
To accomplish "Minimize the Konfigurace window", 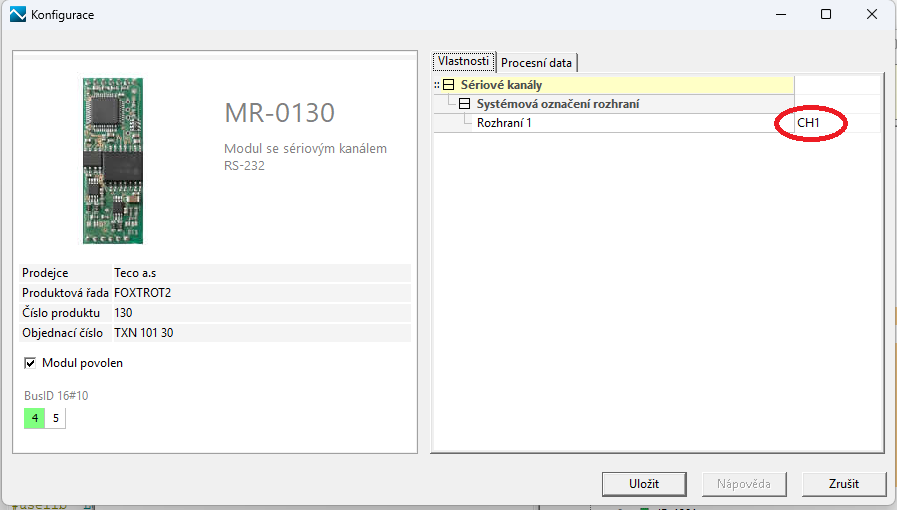I will tap(779, 15).
